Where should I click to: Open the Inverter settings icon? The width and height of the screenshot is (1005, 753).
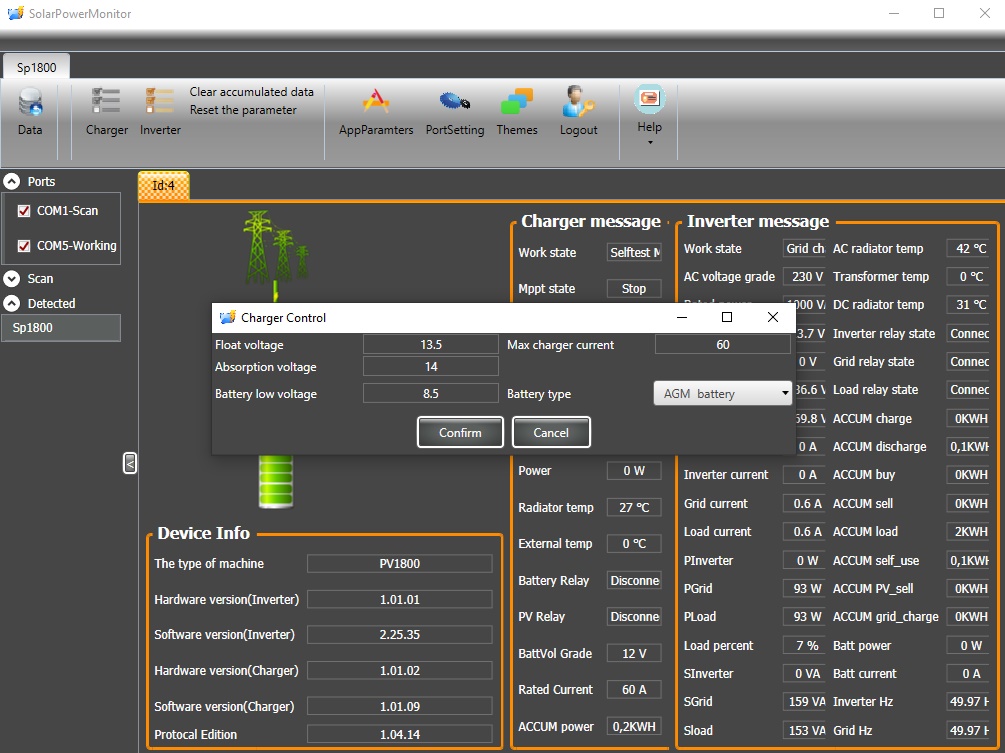pyautogui.click(x=160, y=101)
